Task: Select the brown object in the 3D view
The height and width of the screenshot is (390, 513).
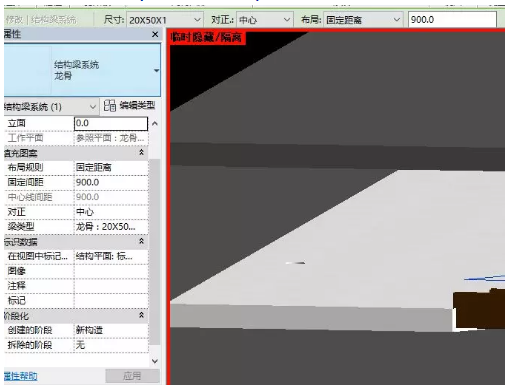Action: (x=480, y=309)
